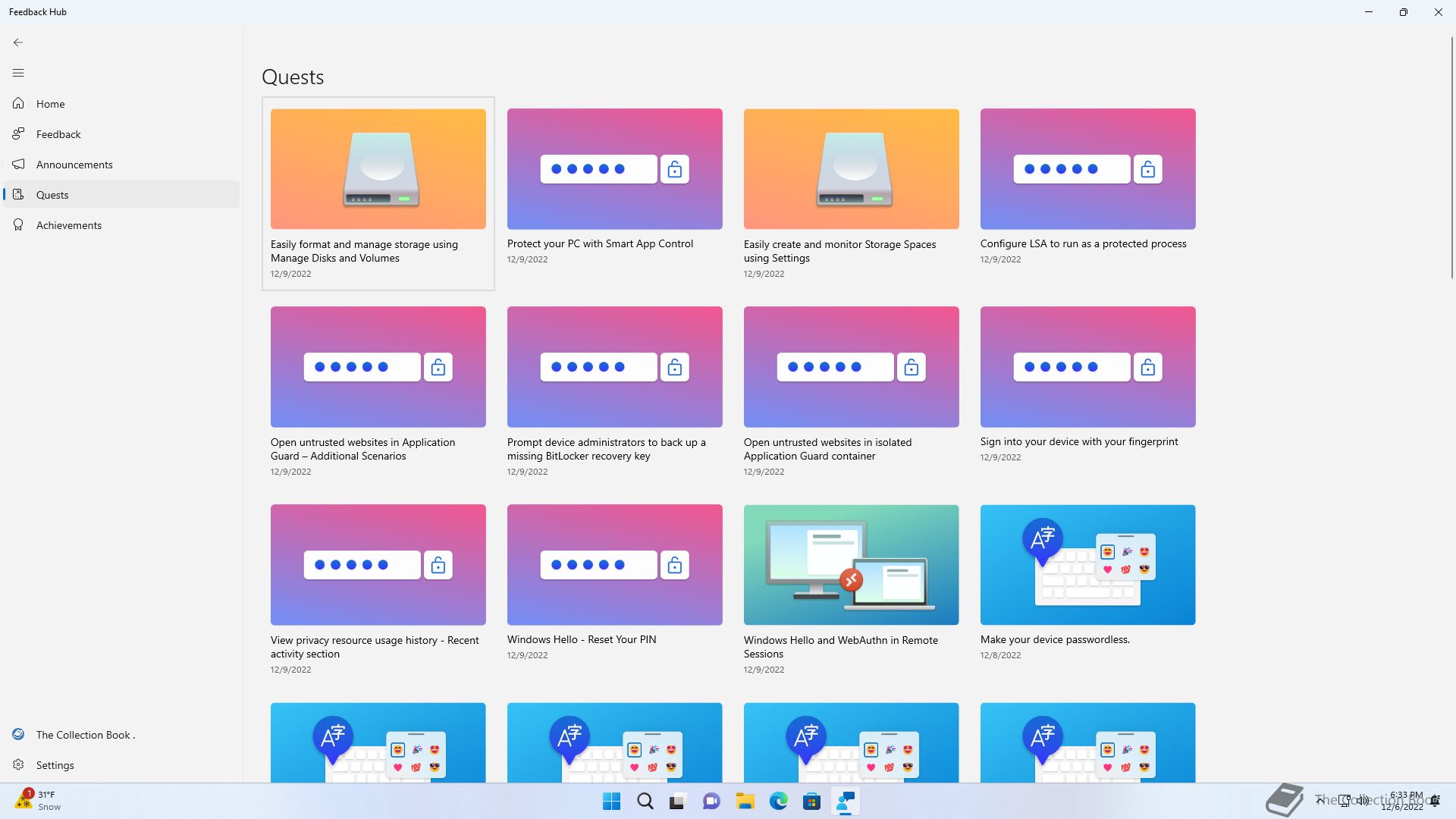Click the 12/8/2022 date under passwordless quest
Image resolution: width=1456 pixels, height=819 pixels.
[x=1000, y=655]
